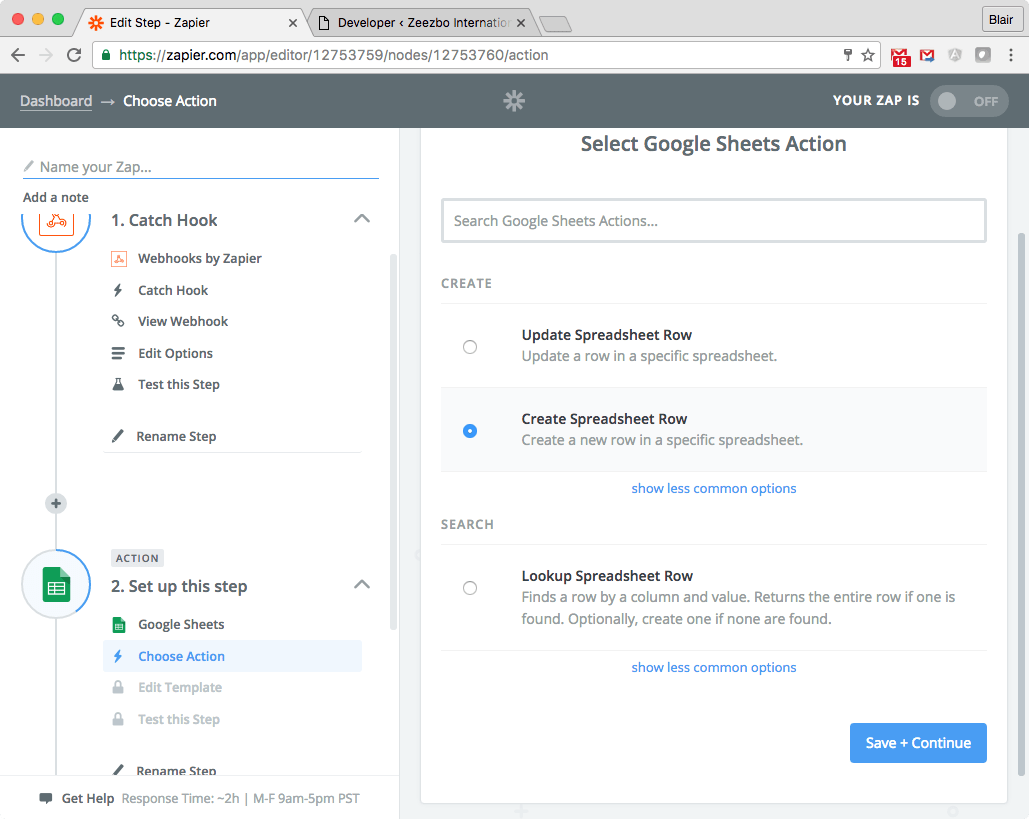Image resolution: width=1029 pixels, height=819 pixels.
Task: Click Save + Continue button
Action: point(918,743)
